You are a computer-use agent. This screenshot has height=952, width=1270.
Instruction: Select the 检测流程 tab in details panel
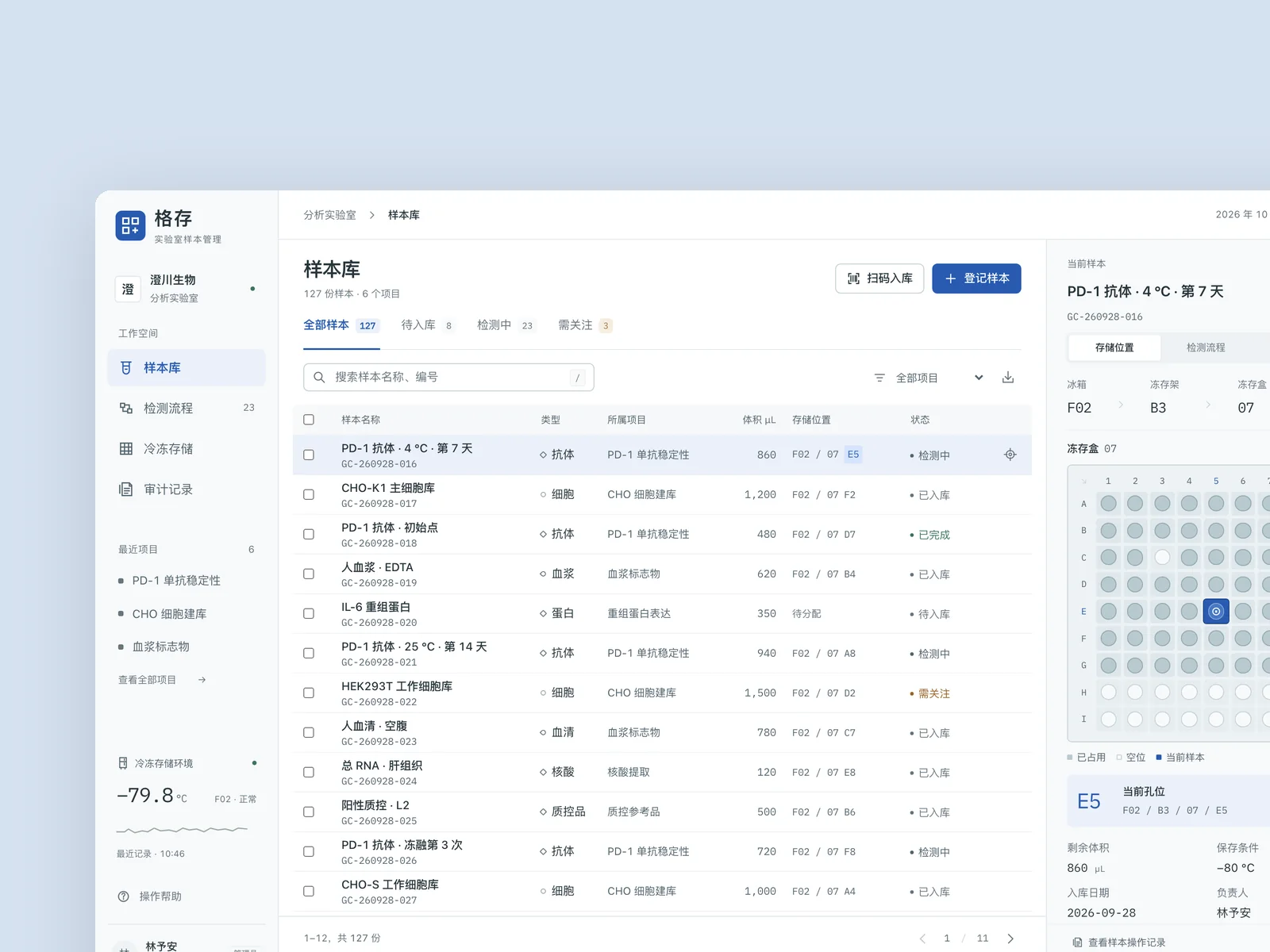click(x=1206, y=347)
